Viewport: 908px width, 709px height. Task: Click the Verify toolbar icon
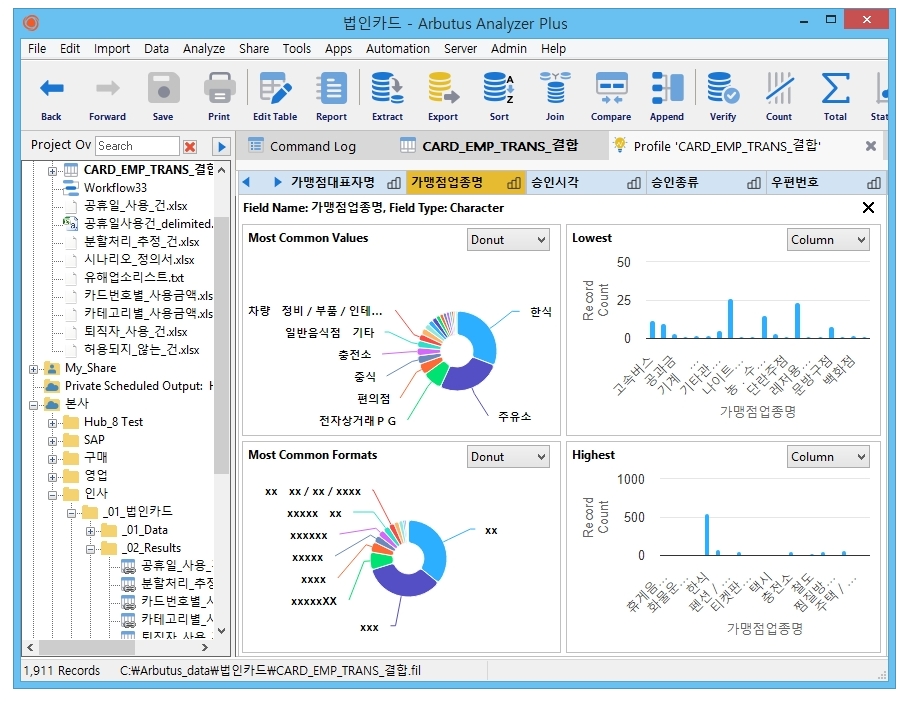(723, 89)
